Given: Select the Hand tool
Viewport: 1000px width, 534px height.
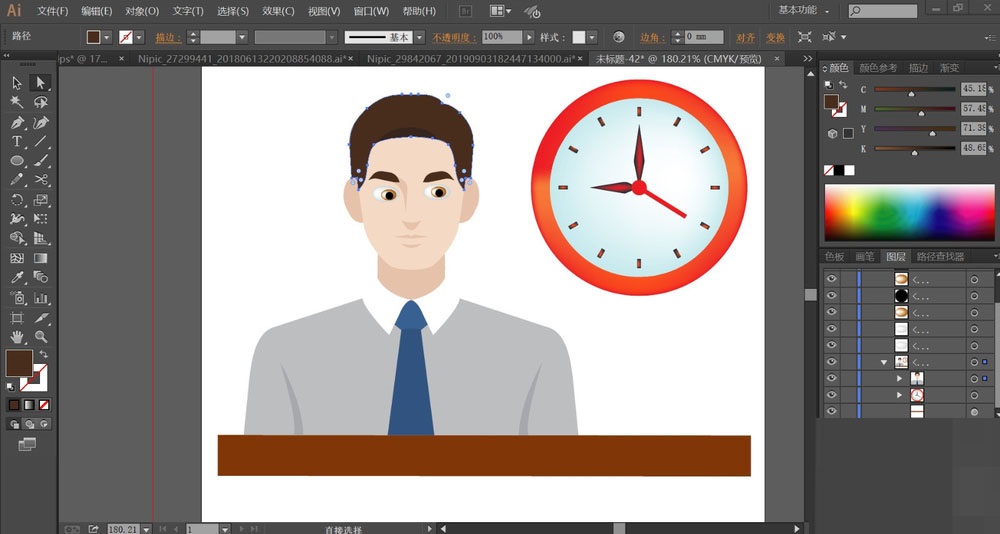Looking at the screenshot, I should pos(17,336).
